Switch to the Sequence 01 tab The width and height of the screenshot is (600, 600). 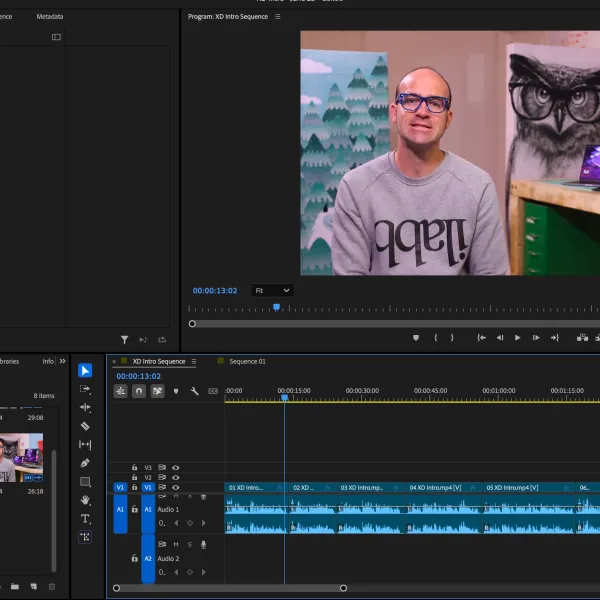[x=247, y=362]
